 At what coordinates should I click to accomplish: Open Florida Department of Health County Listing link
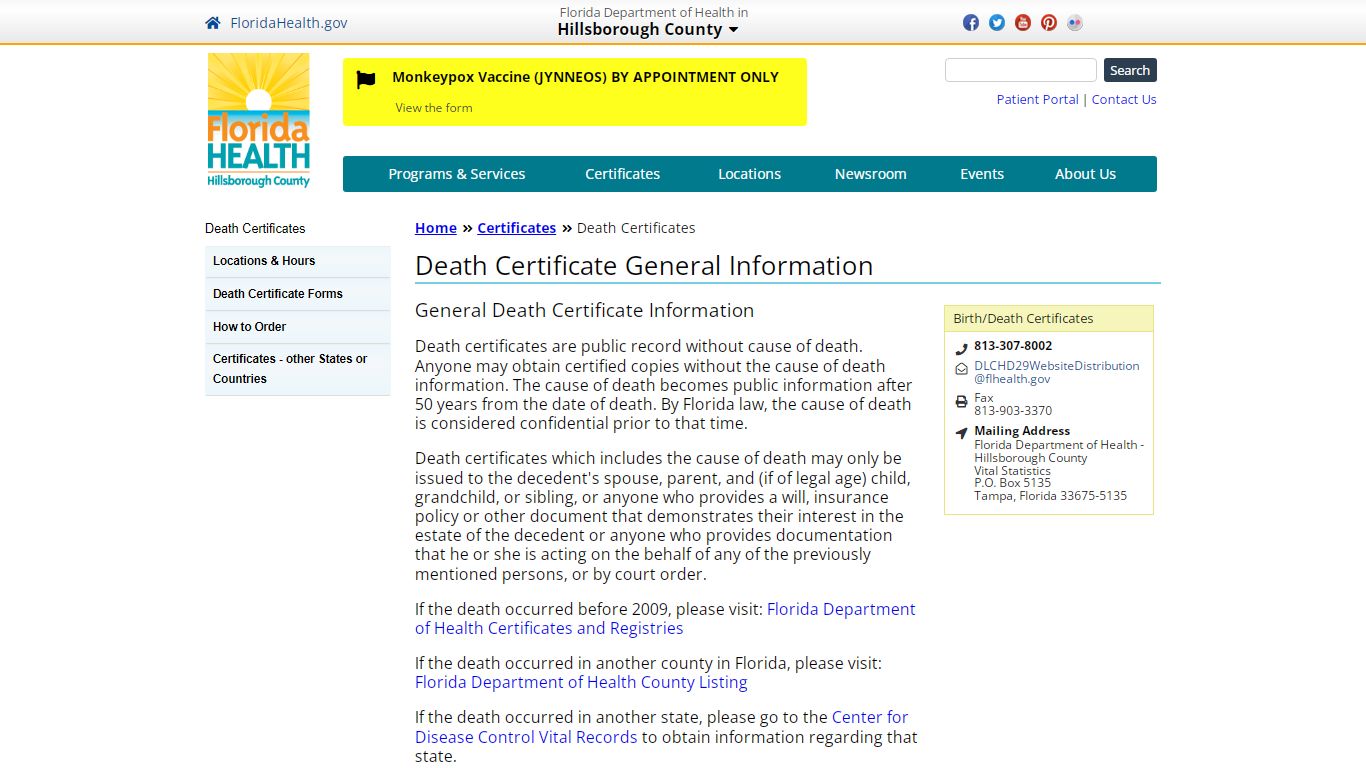pos(581,682)
